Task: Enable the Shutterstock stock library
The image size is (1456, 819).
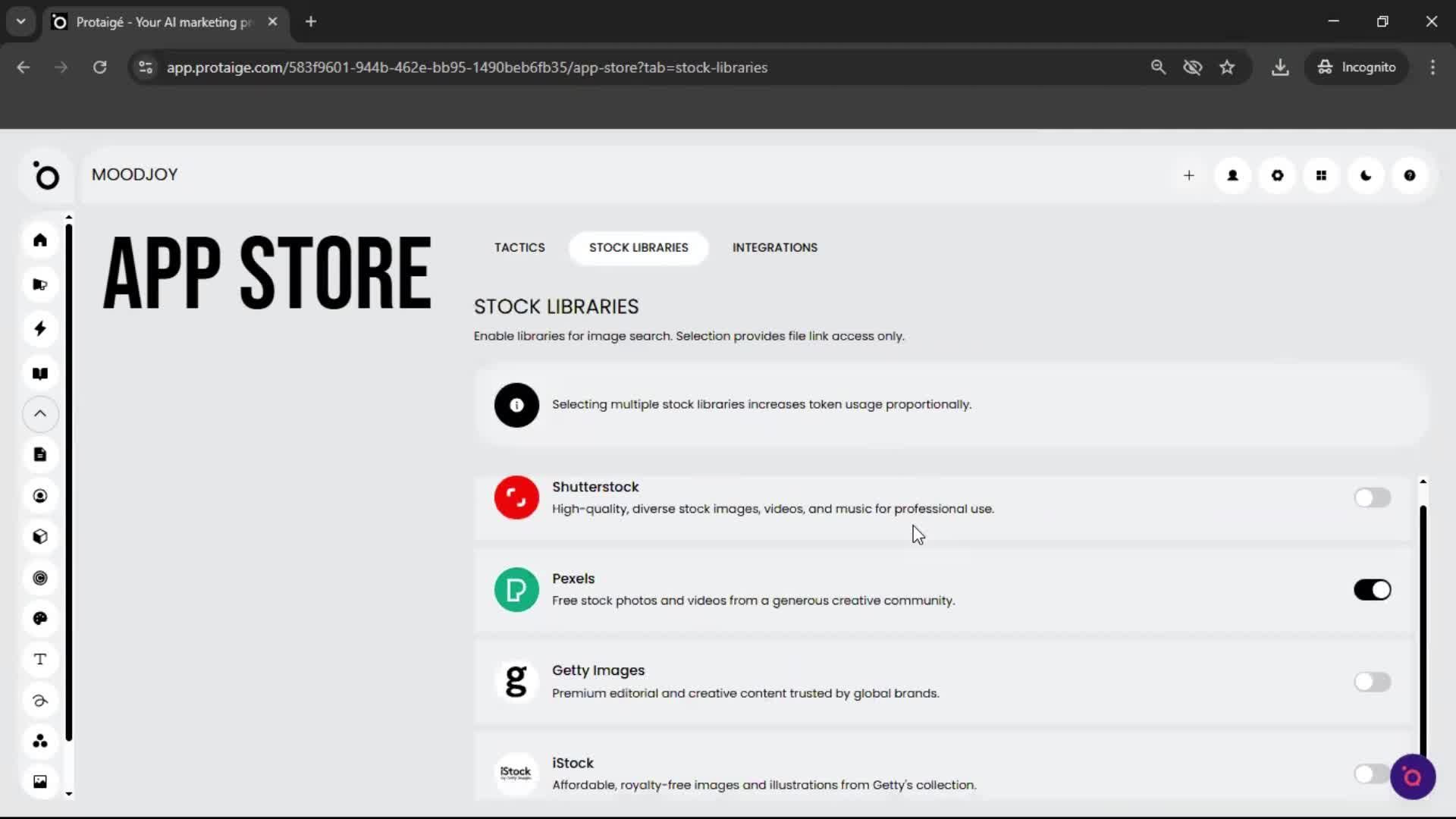Action: click(x=1373, y=497)
